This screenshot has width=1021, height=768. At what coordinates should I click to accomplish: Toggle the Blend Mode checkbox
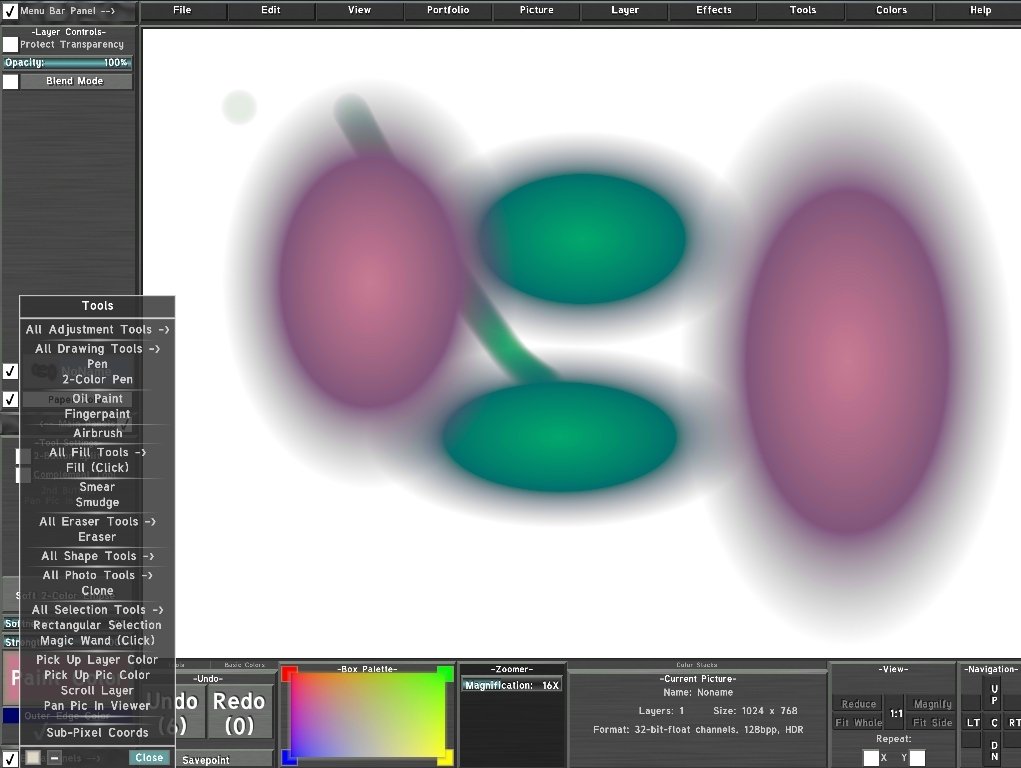tap(10, 81)
